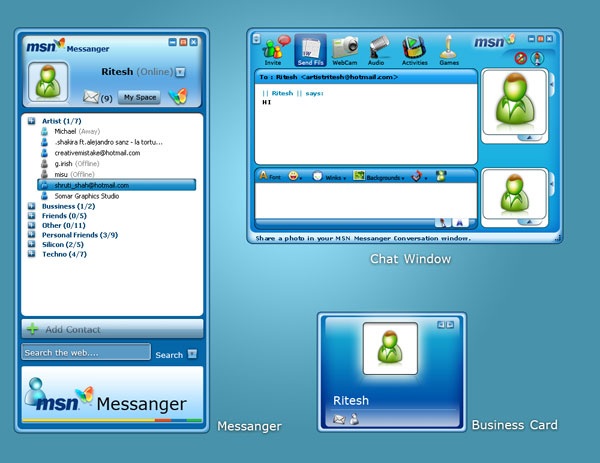
Task: Expand arrow under top display picture
Action: pyautogui.click(x=530, y=138)
